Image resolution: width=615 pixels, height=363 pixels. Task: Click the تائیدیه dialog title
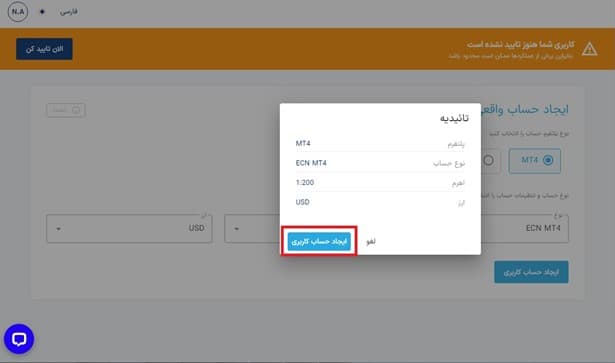click(454, 118)
